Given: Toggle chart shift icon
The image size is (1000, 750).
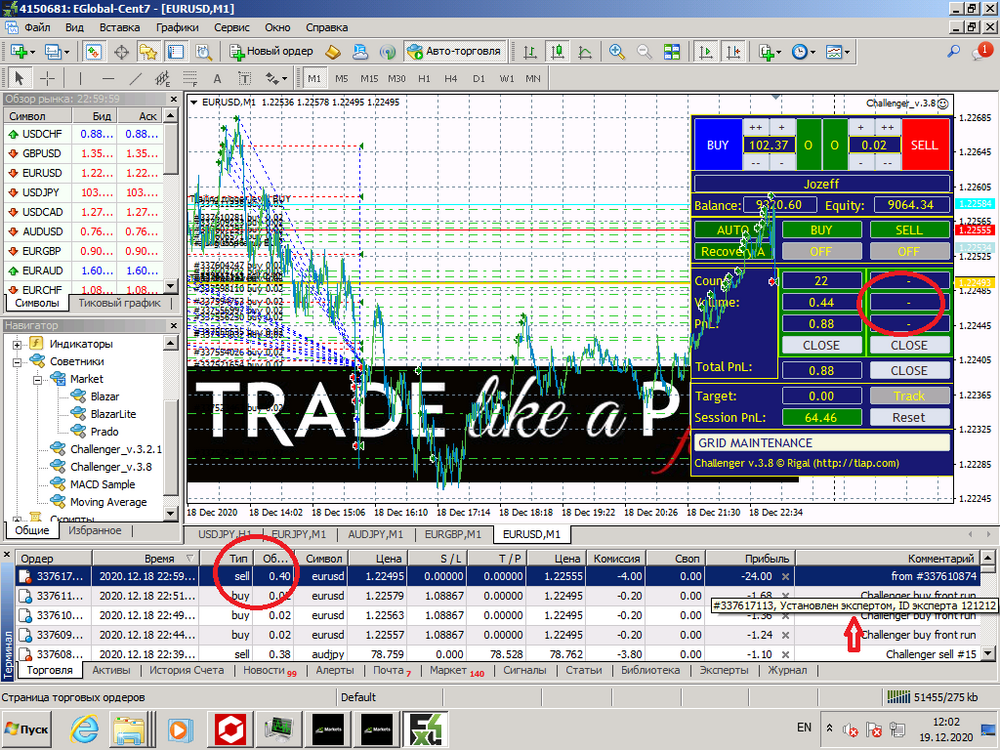Looking at the screenshot, I should pos(733,52).
